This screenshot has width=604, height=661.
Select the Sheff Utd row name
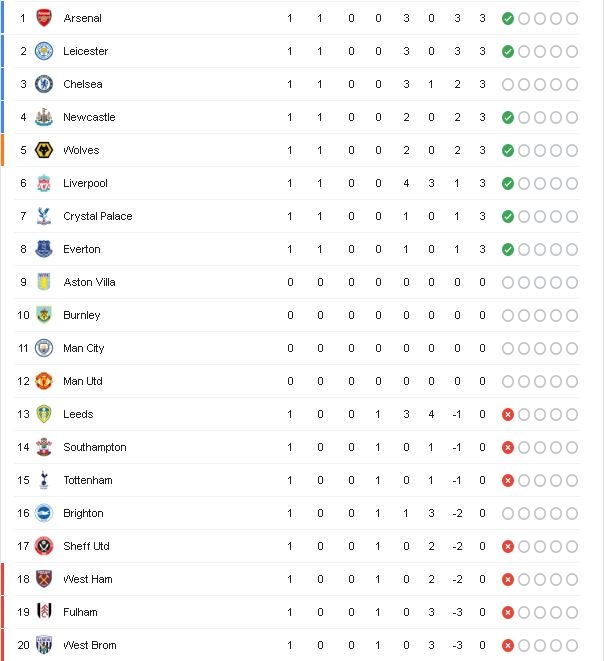(x=86, y=546)
